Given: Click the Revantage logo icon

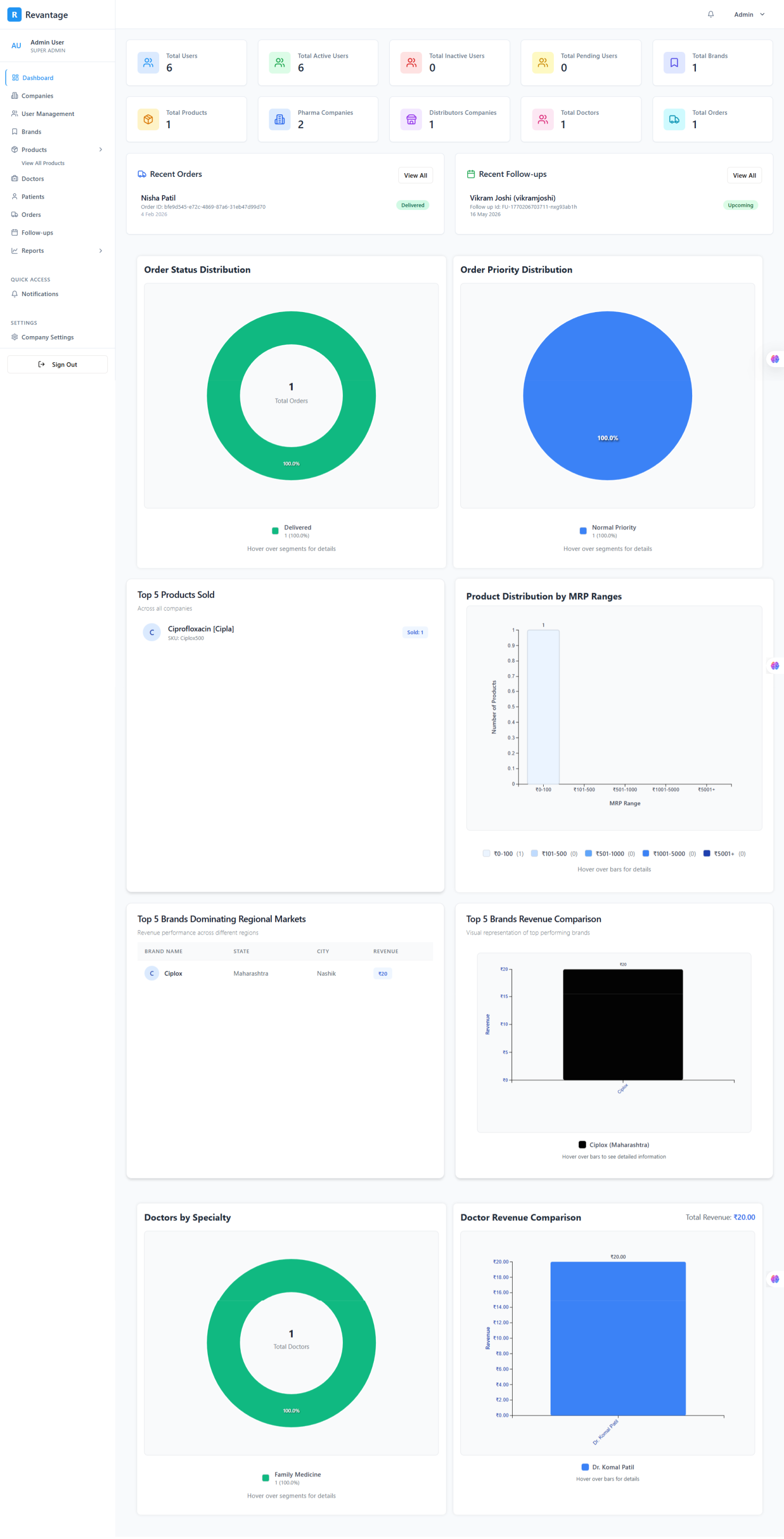Looking at the screenshot, I should pos(14,14).
